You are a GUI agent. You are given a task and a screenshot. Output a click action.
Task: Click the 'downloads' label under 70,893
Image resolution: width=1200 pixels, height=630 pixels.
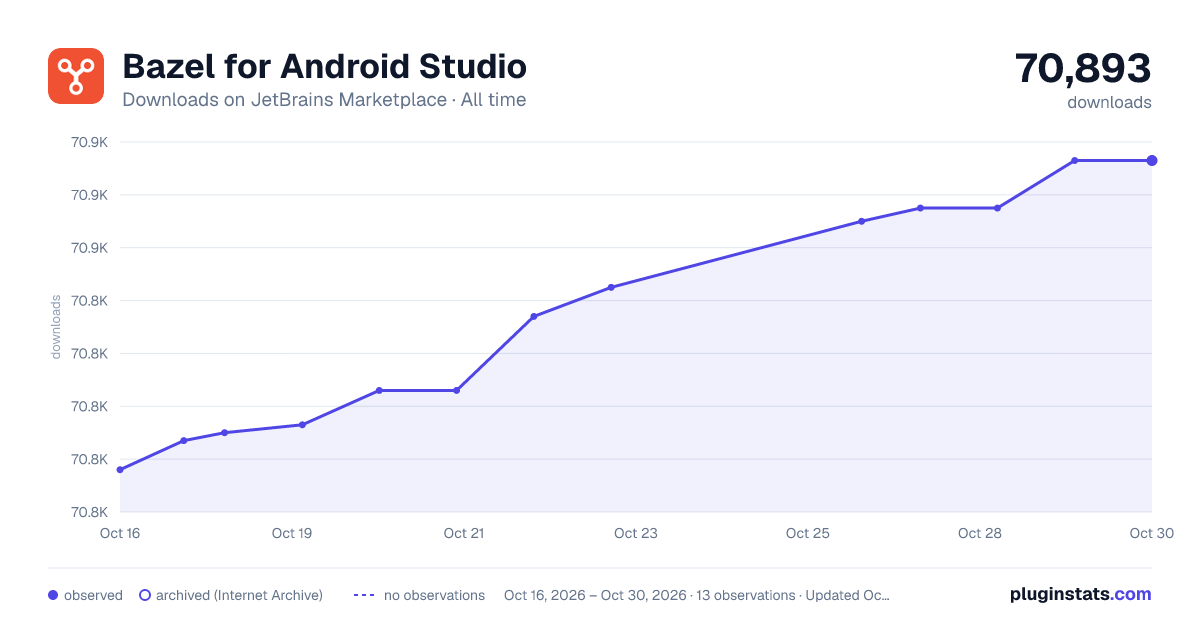pyautogui.click(x=1109, y=102)
